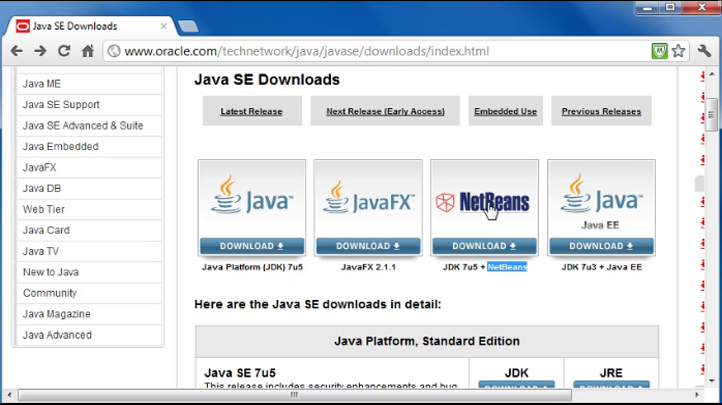
Task: Open Java Embedded in the sidebar
Action: point(60,147)
